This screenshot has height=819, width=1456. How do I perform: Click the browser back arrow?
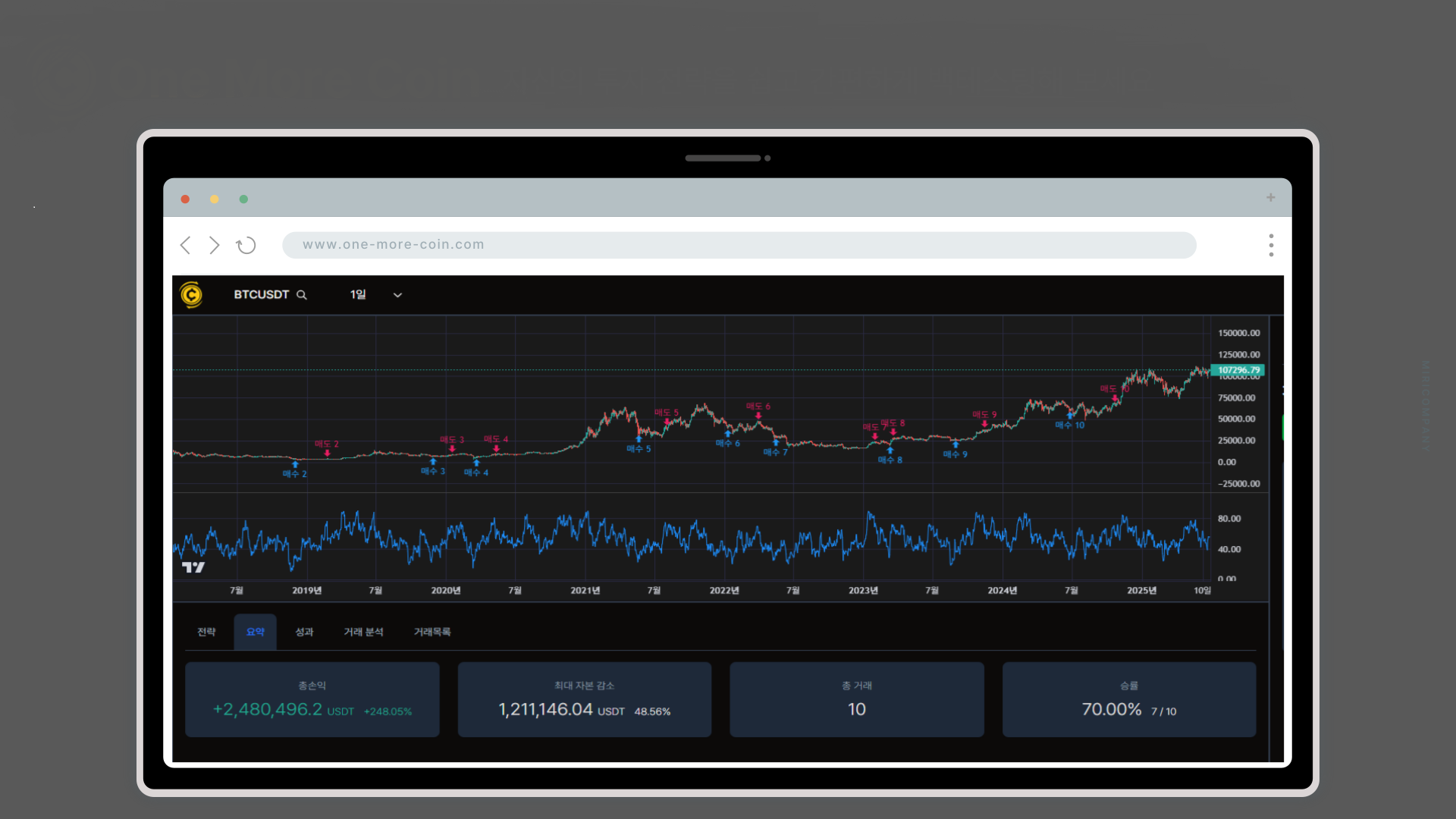185,245
